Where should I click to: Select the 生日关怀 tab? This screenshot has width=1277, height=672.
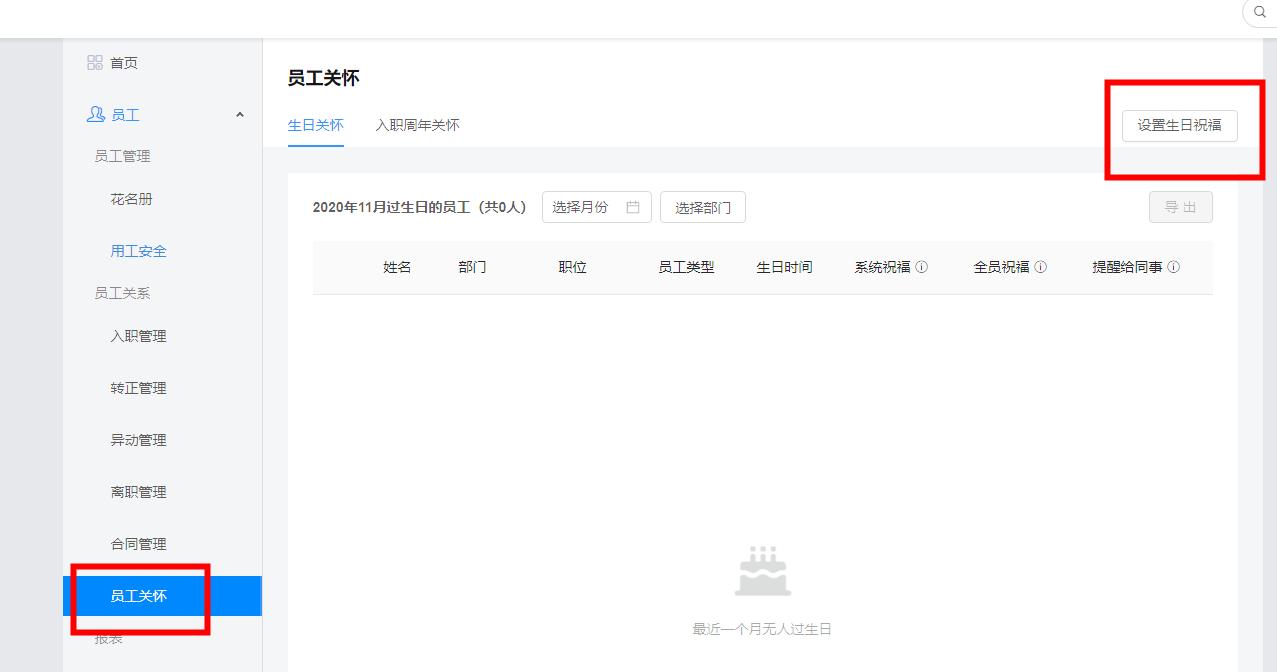click(x=316, y=125)
